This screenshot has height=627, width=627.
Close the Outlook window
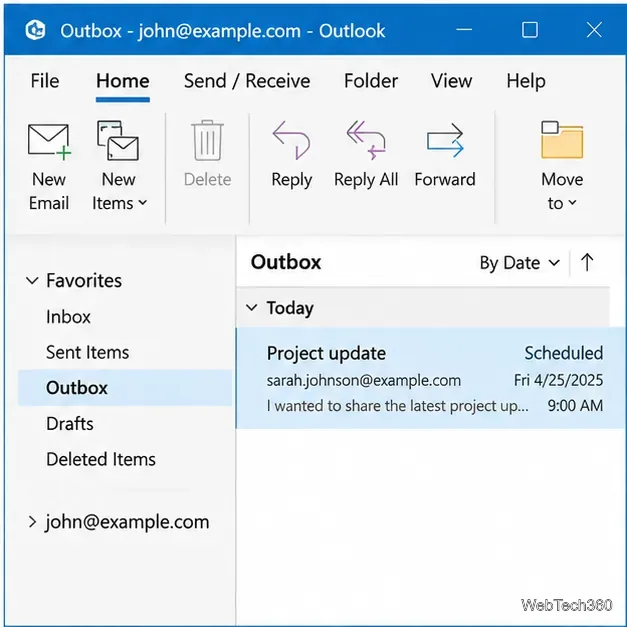[594, 30]
